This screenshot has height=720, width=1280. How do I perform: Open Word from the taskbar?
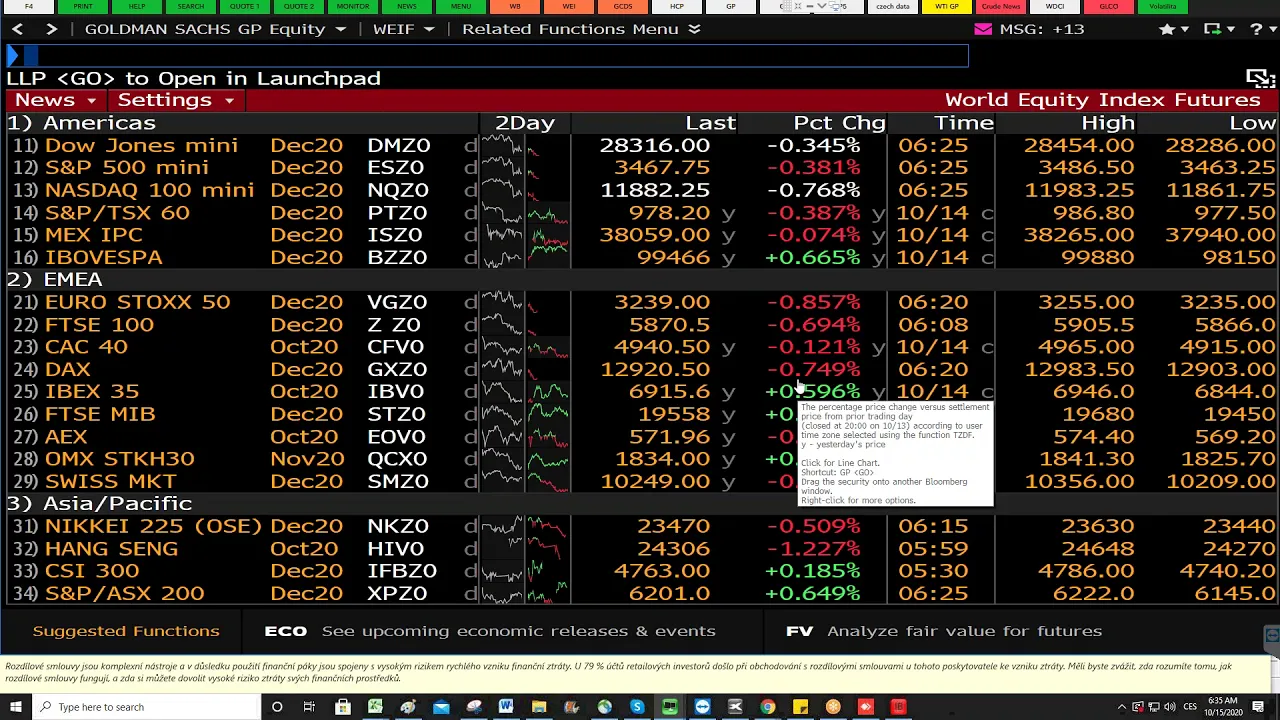click(506, 707)
